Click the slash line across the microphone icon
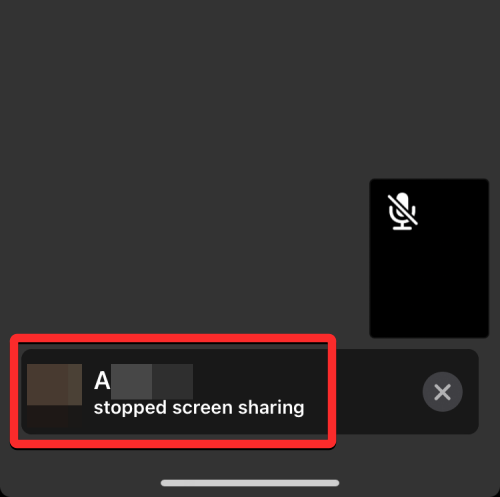Viewport: 500px width, 497px height. coord(403,210)
